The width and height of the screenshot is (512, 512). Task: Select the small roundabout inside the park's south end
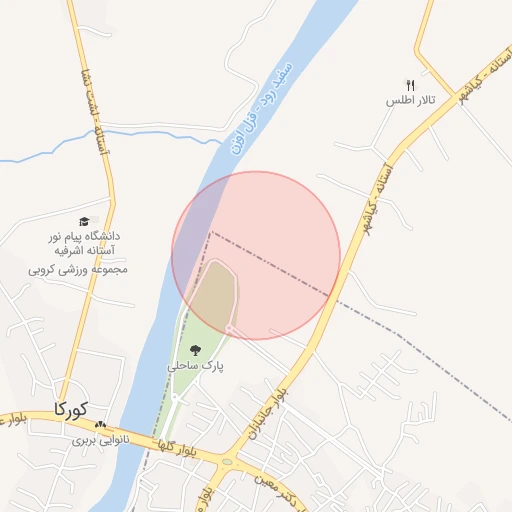point(175,397)
